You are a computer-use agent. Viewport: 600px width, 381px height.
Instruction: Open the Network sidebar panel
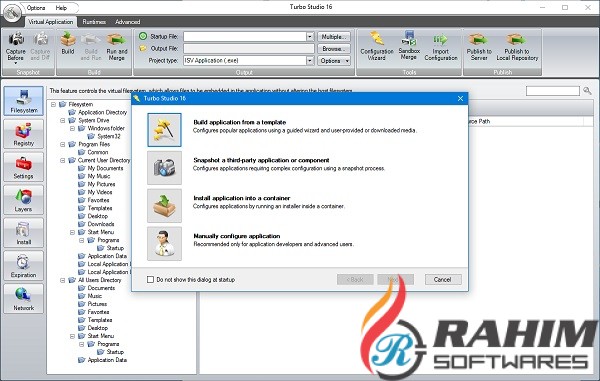pos(24,298)
